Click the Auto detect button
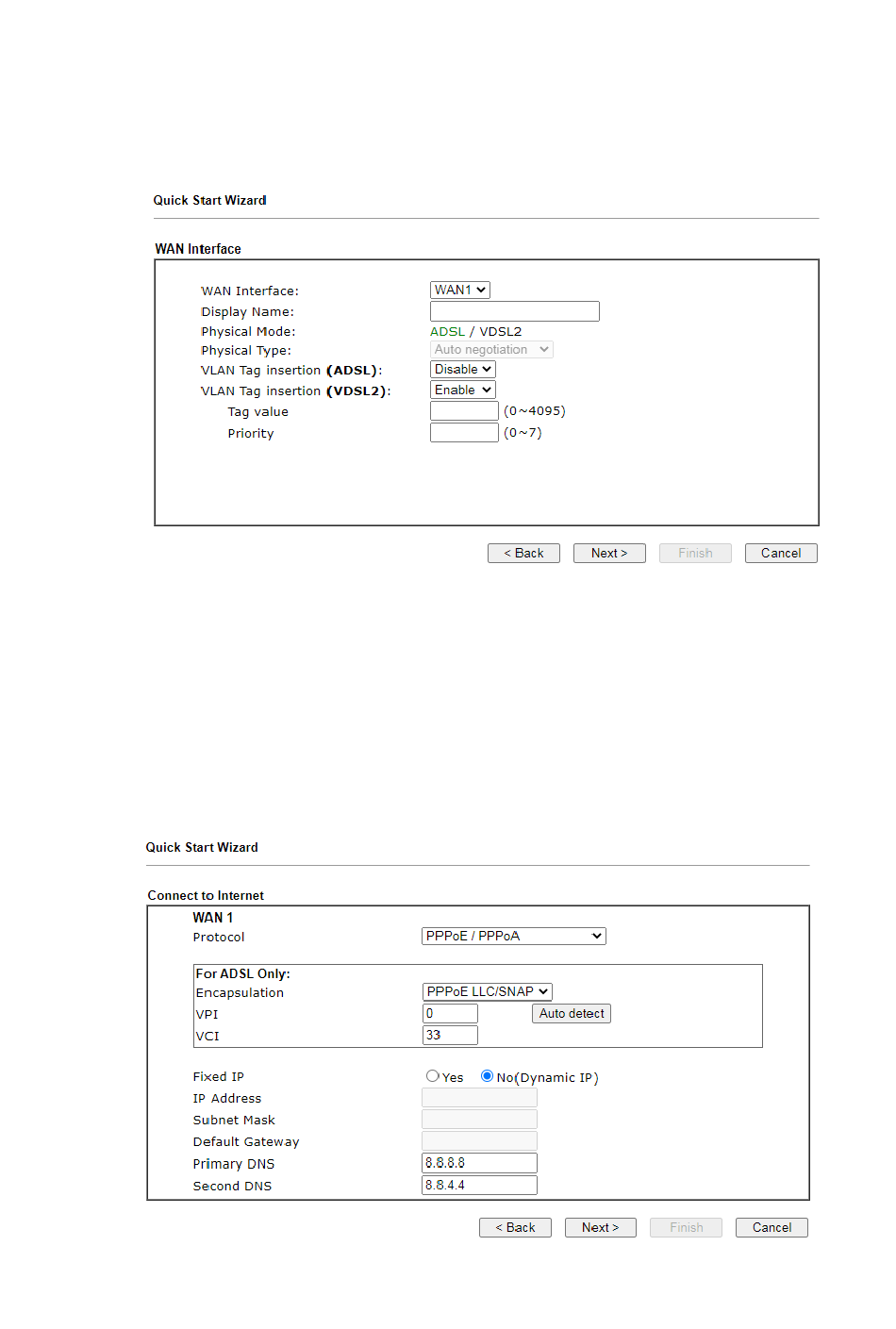This screenshot has width=896, height=1329. click(572, 1013)
